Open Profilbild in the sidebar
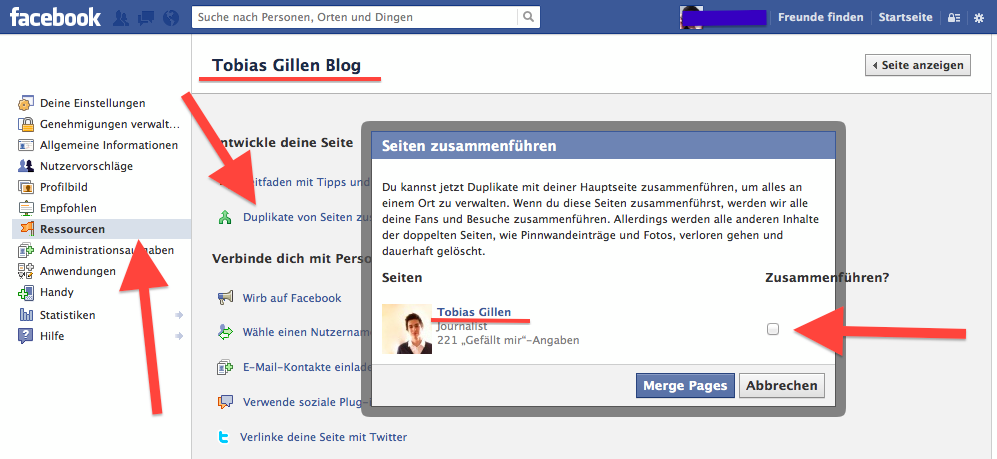 click(64, 187)
